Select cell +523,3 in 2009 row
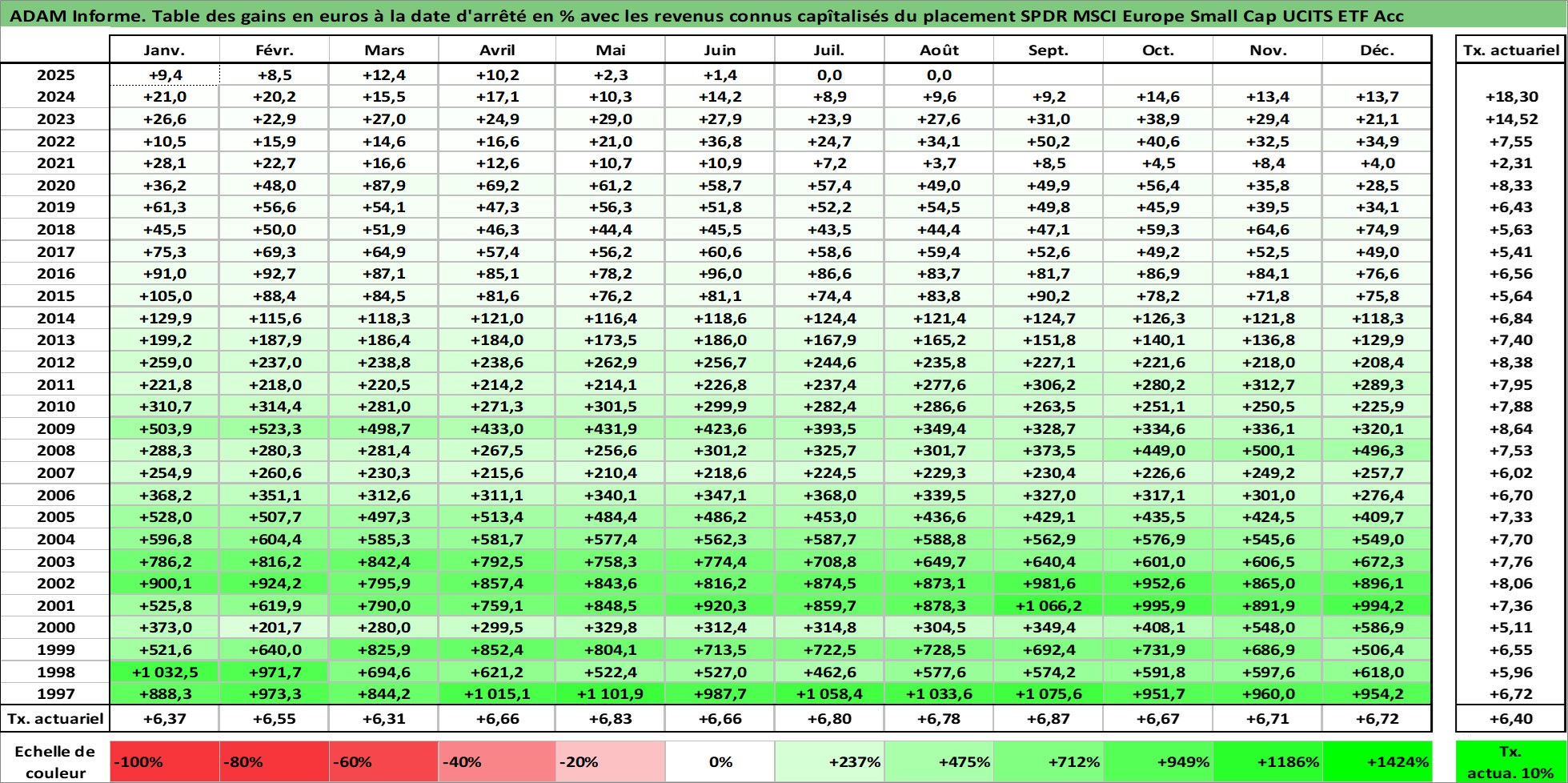Viewport: 1568px width, 783px height. pos(275,429)
